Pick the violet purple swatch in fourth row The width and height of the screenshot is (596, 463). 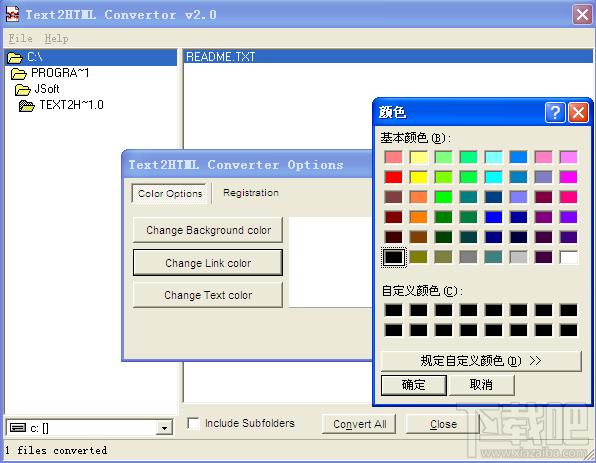[x=569, y=217]
